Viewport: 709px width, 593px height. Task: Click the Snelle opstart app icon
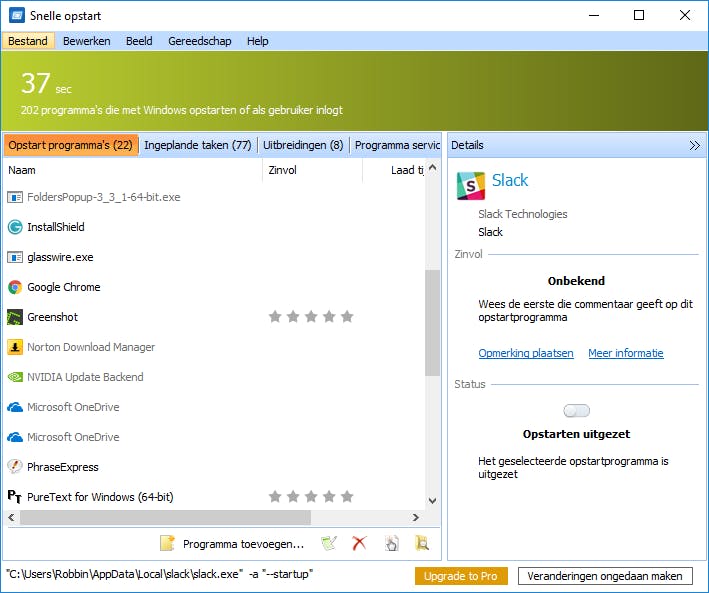pyautogui.click(x=17, y=15)
